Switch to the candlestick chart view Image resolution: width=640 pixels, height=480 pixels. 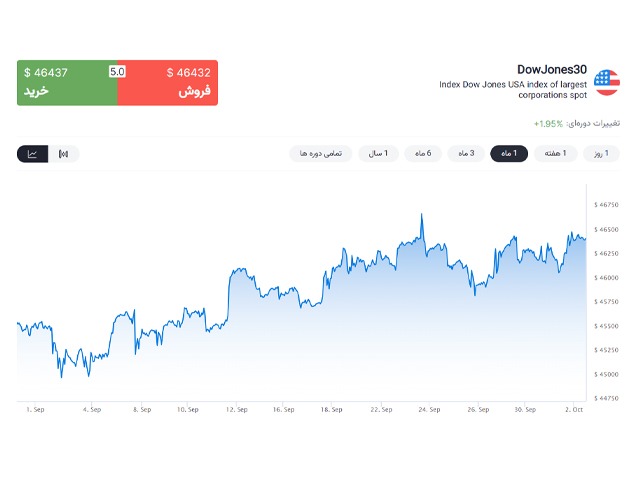64,154
